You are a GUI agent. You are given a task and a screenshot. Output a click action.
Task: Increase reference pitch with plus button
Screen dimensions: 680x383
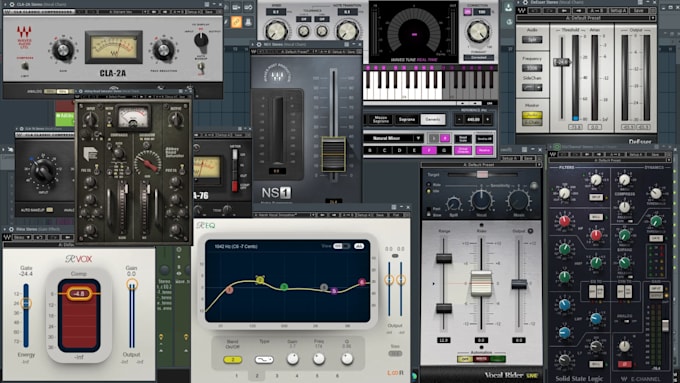point(487,119)
